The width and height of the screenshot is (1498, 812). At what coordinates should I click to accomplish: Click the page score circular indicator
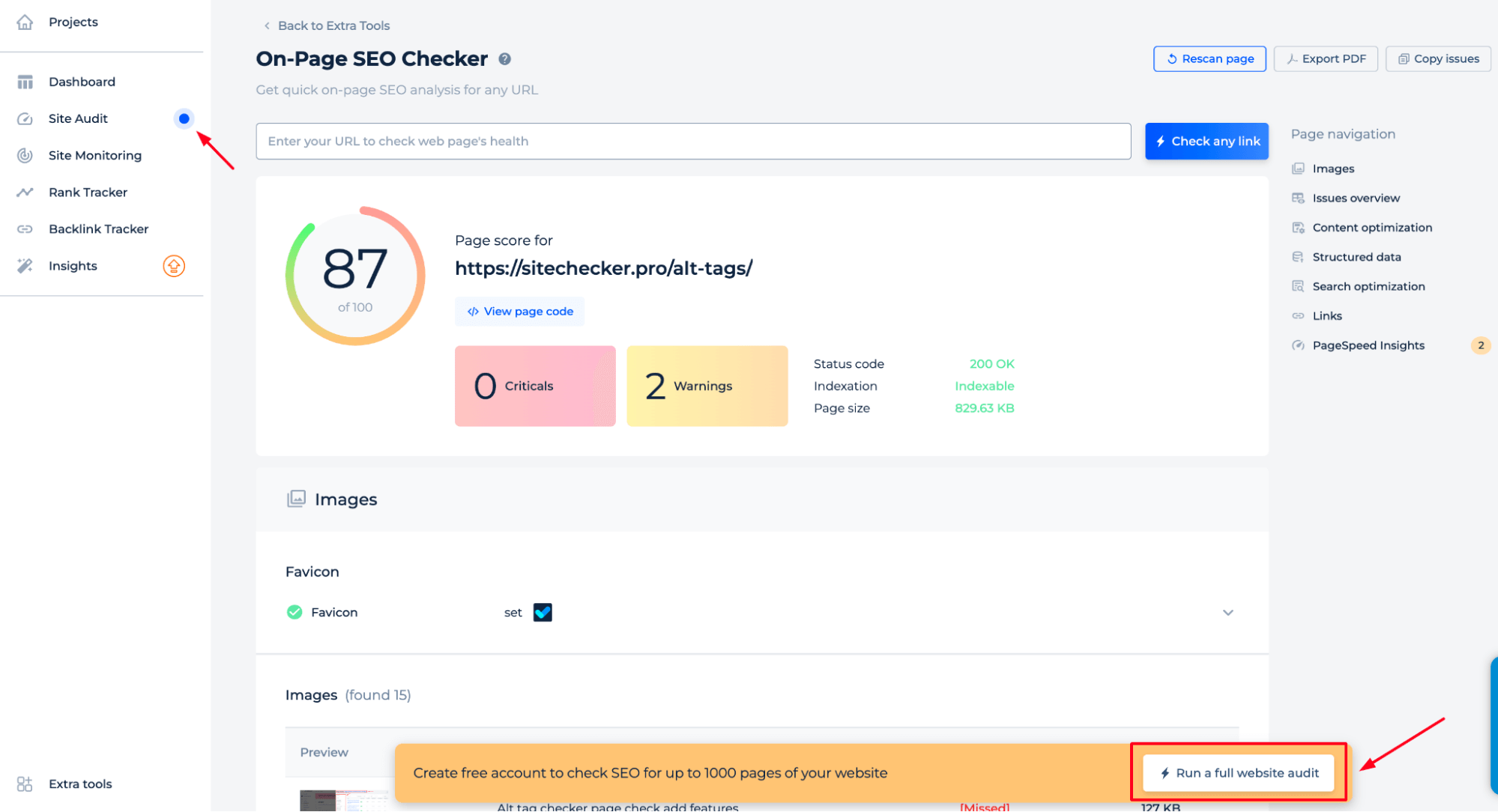pos(354,274)
